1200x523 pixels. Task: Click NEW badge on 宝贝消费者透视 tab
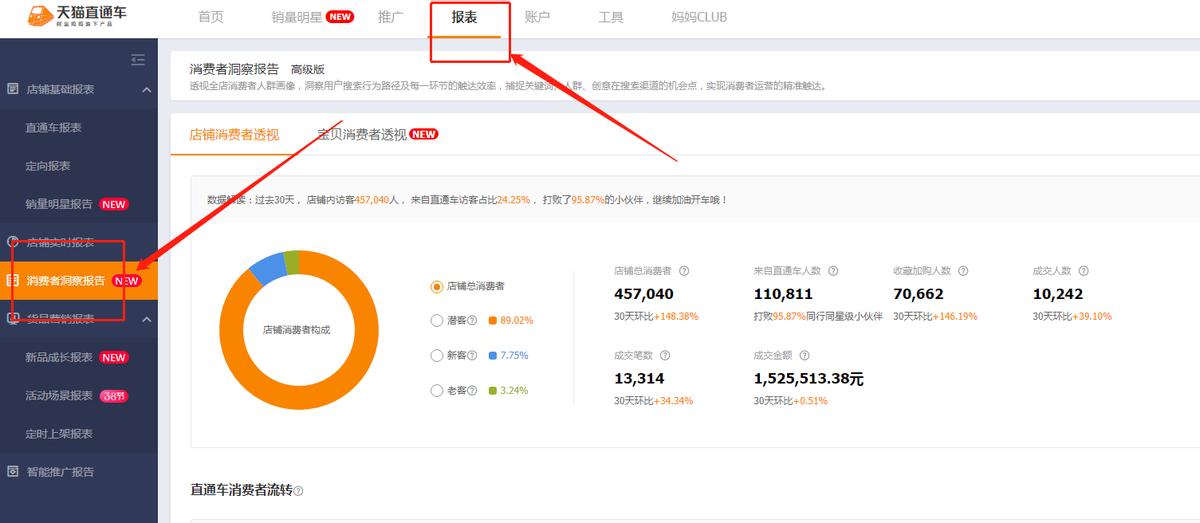tap(424, 134)
